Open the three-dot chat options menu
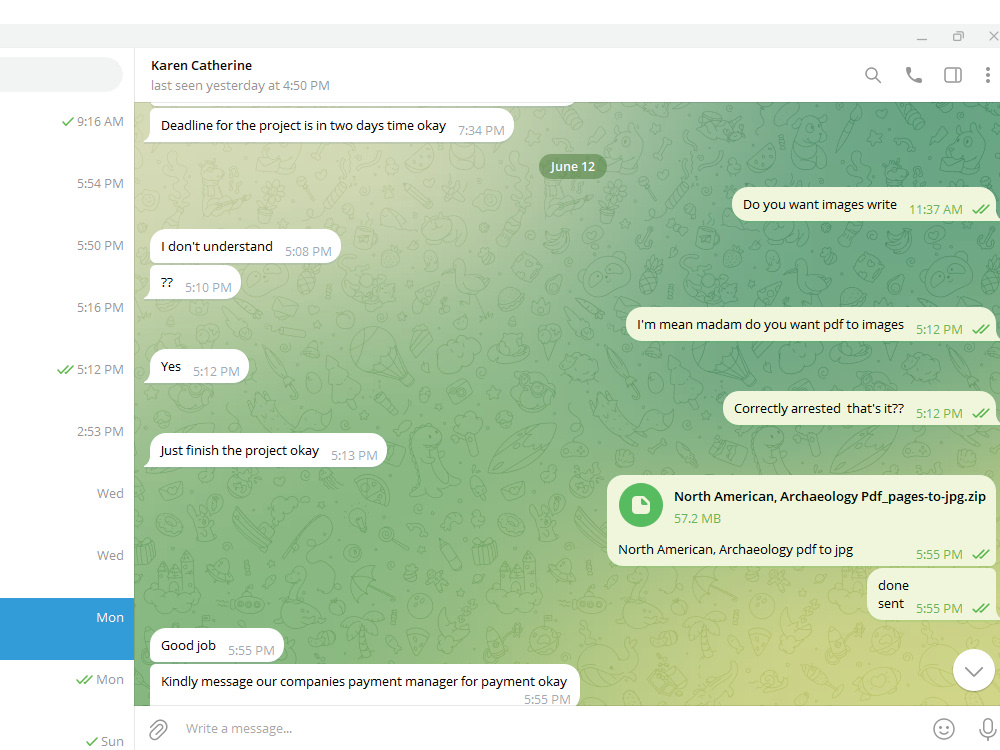The height and width of the screenshot is (750, 1000). tap(987, 75)
